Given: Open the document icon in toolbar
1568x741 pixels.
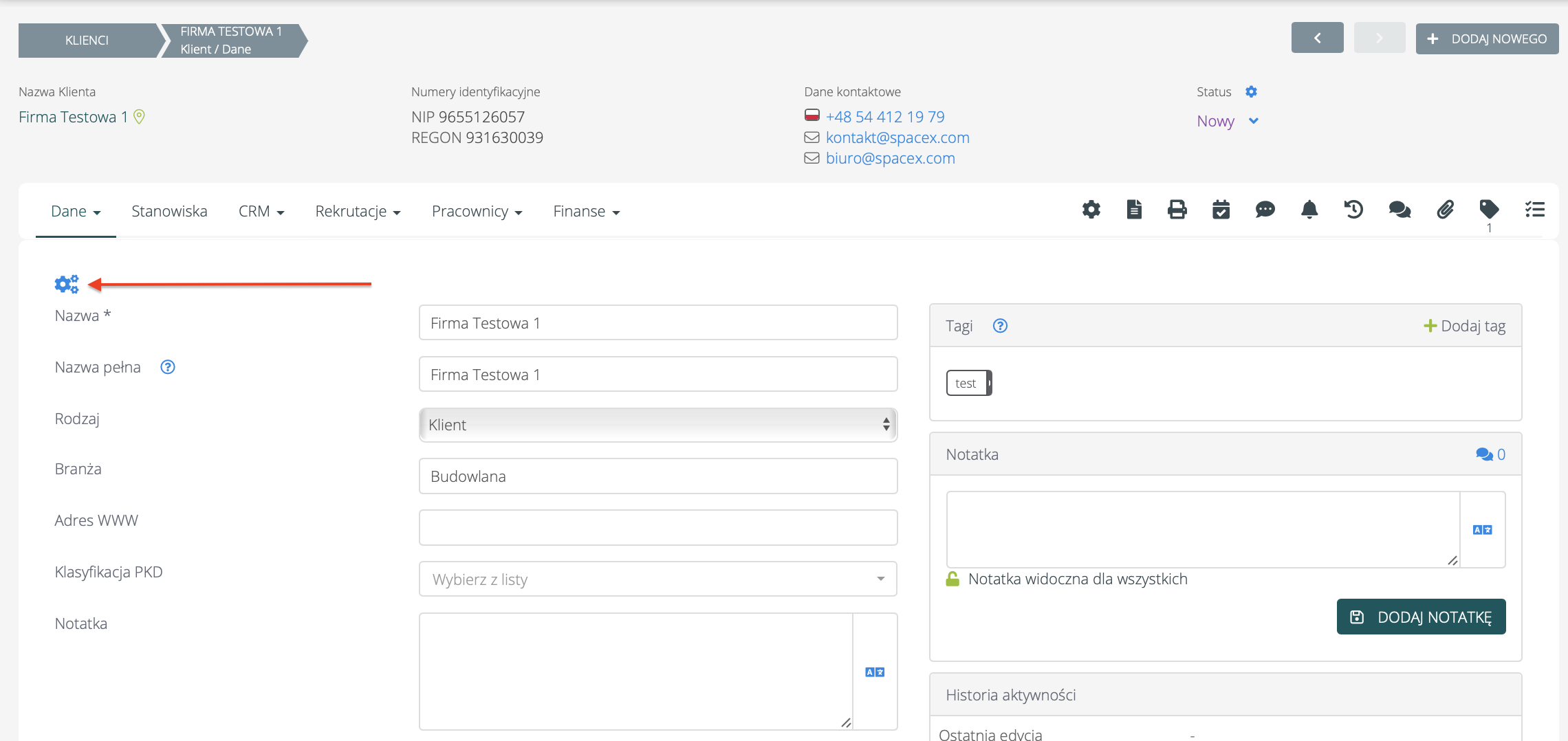Looking at the screenshot, I should (x=1134, y=210).
